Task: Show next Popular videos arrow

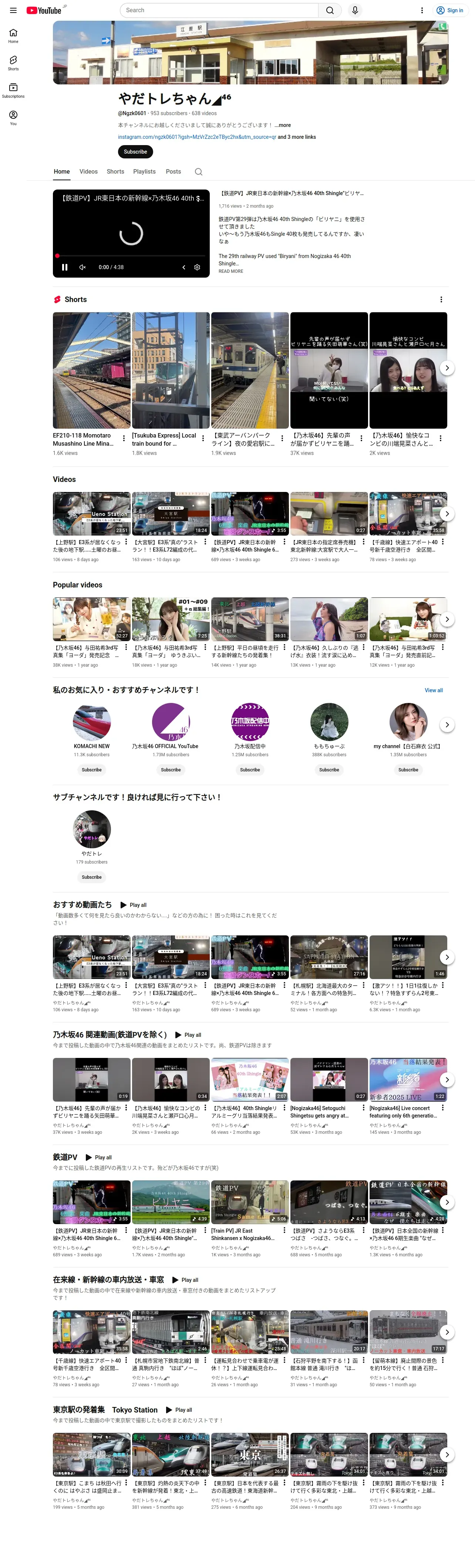Action: 447,619
